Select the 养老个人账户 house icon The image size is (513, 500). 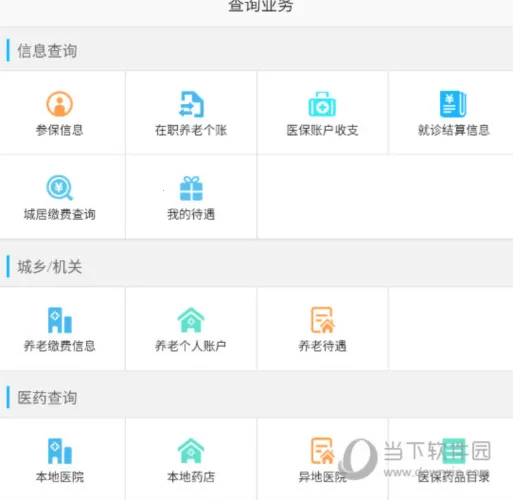pyautogui.click(x=191, y=320)
